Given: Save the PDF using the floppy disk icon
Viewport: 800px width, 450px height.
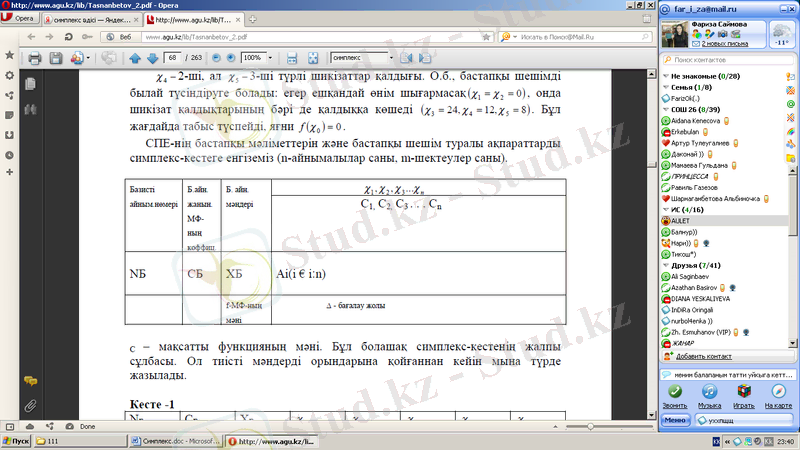Looking at the screenshot, I should tap(56, 58).
